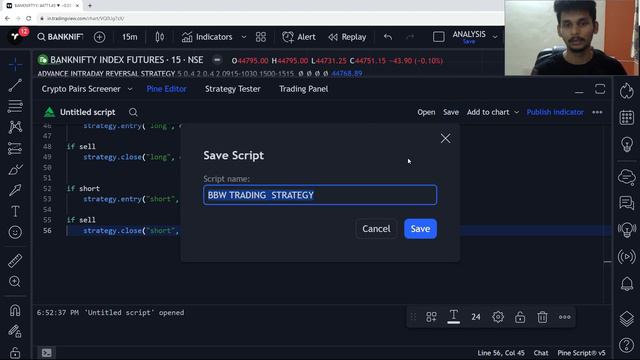
Task: Click the Script name input field
Action: tap(320, 195)
